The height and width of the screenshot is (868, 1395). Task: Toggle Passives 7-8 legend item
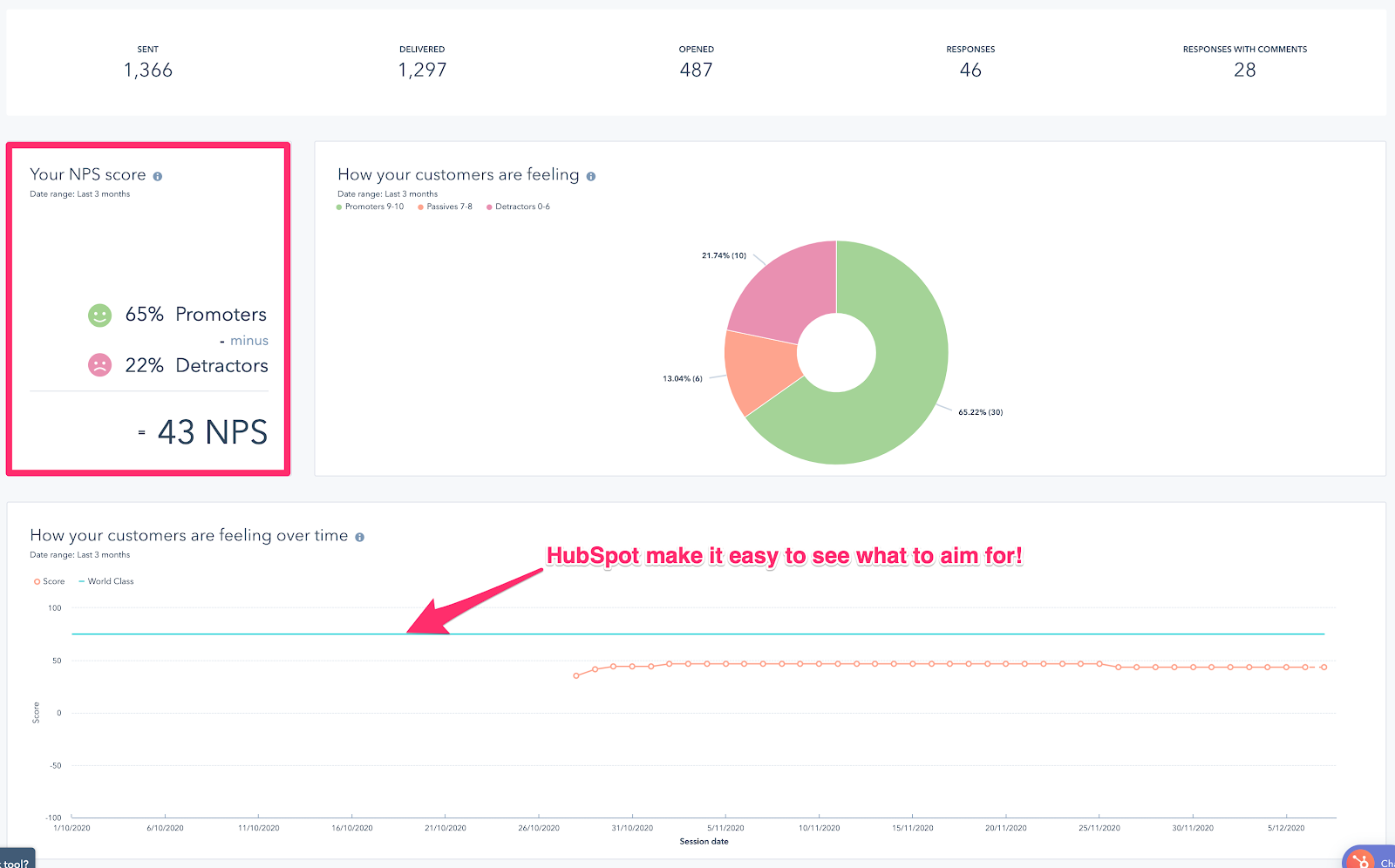coord(446,207)
